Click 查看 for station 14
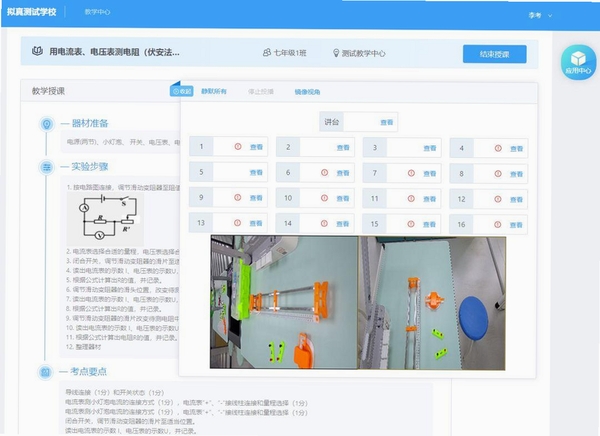Viewport: 600px width, 436px height. [342, 224]
